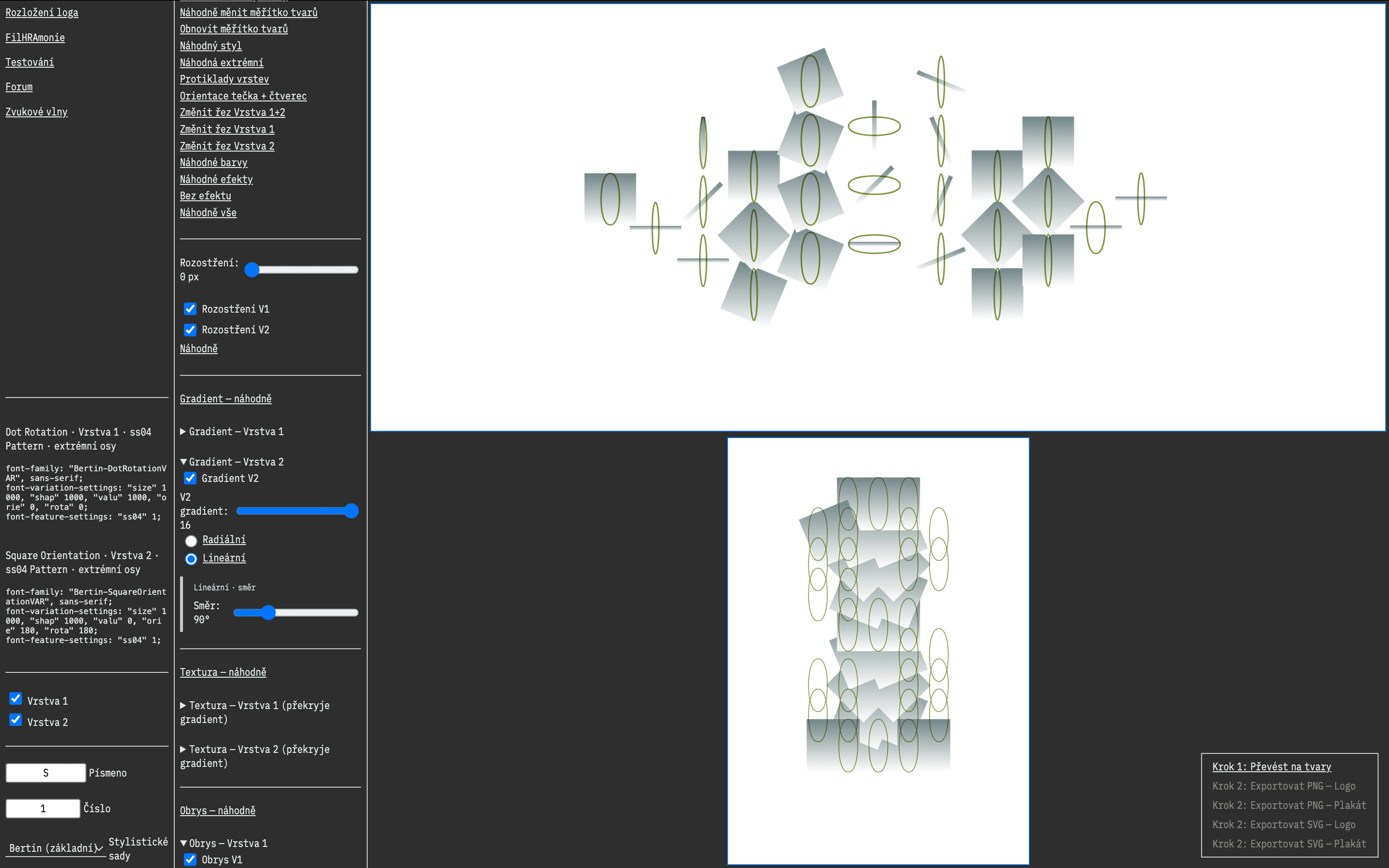This screenshot has height=868, width=1389.
Task: Toggle Rozostření V2 checkbox
Action: (x=190, y=329)
